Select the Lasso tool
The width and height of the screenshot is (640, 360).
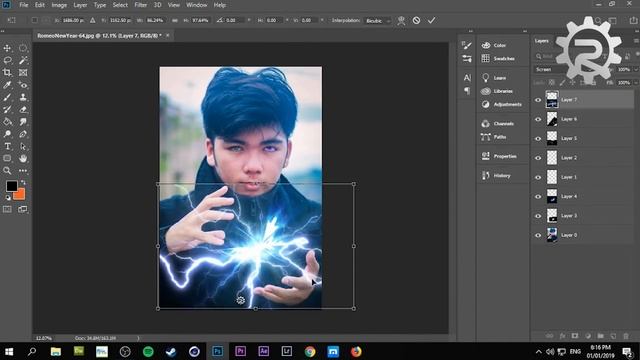point(7,60)
